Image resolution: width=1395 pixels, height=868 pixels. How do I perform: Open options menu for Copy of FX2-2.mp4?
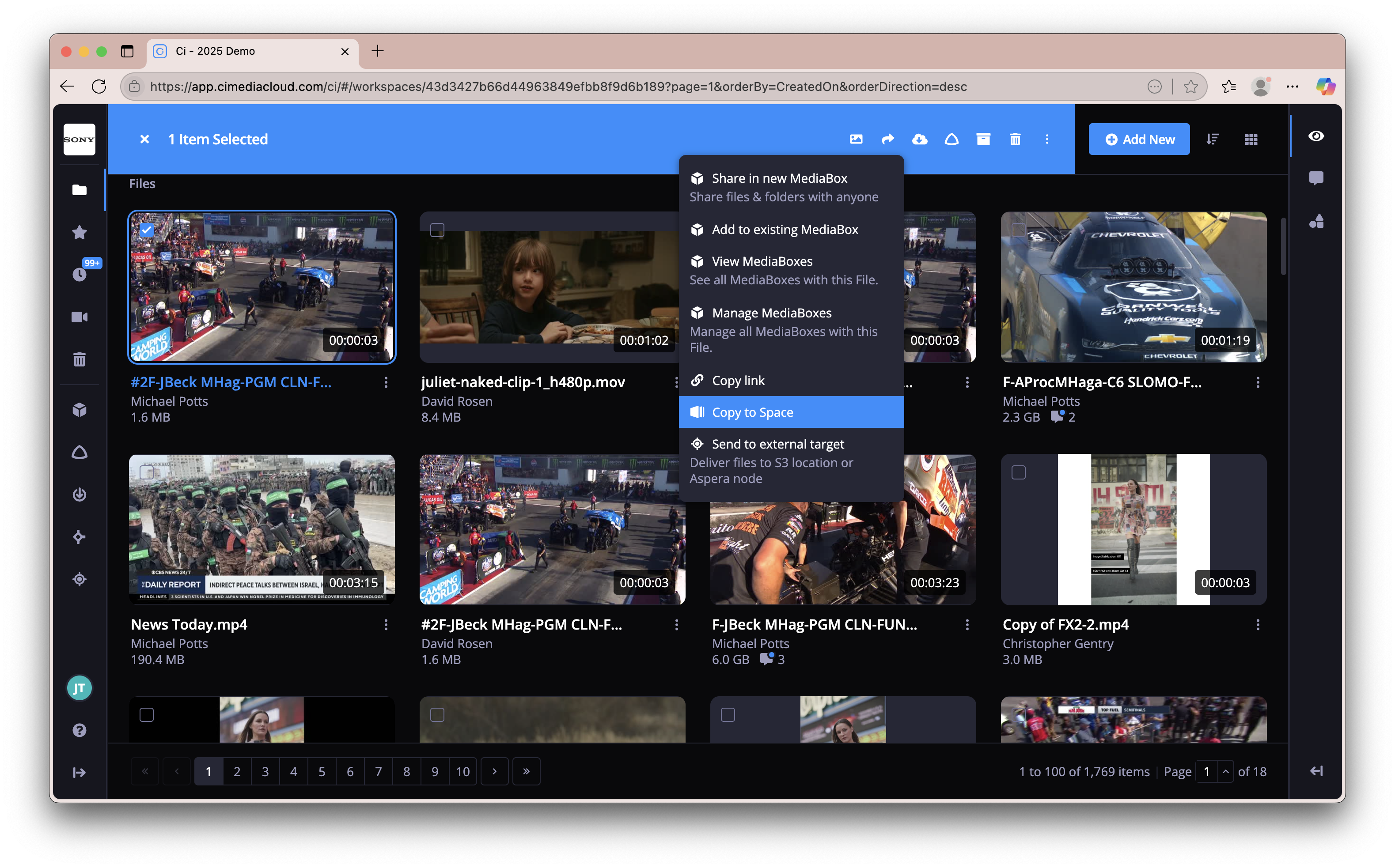click(x=1258, y=625)
